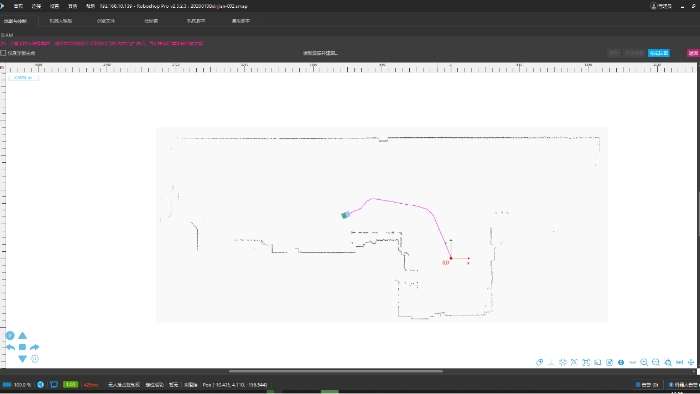This screenshot has width=700, height=394.
Task: Click the measure distance ruler icon
Action: coord(679,362)
